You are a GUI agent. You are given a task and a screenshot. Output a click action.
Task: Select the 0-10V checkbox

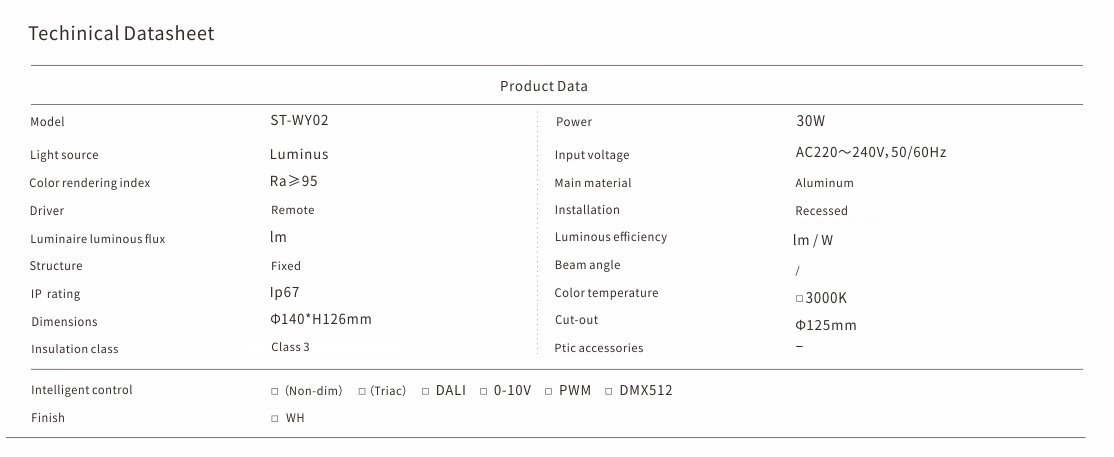tap(484, 391)
